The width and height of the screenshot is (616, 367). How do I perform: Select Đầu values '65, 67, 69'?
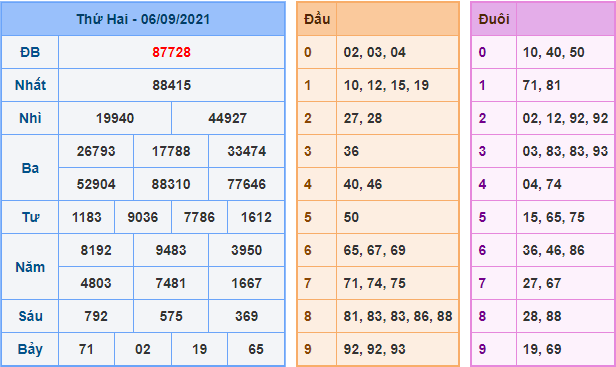375,250
